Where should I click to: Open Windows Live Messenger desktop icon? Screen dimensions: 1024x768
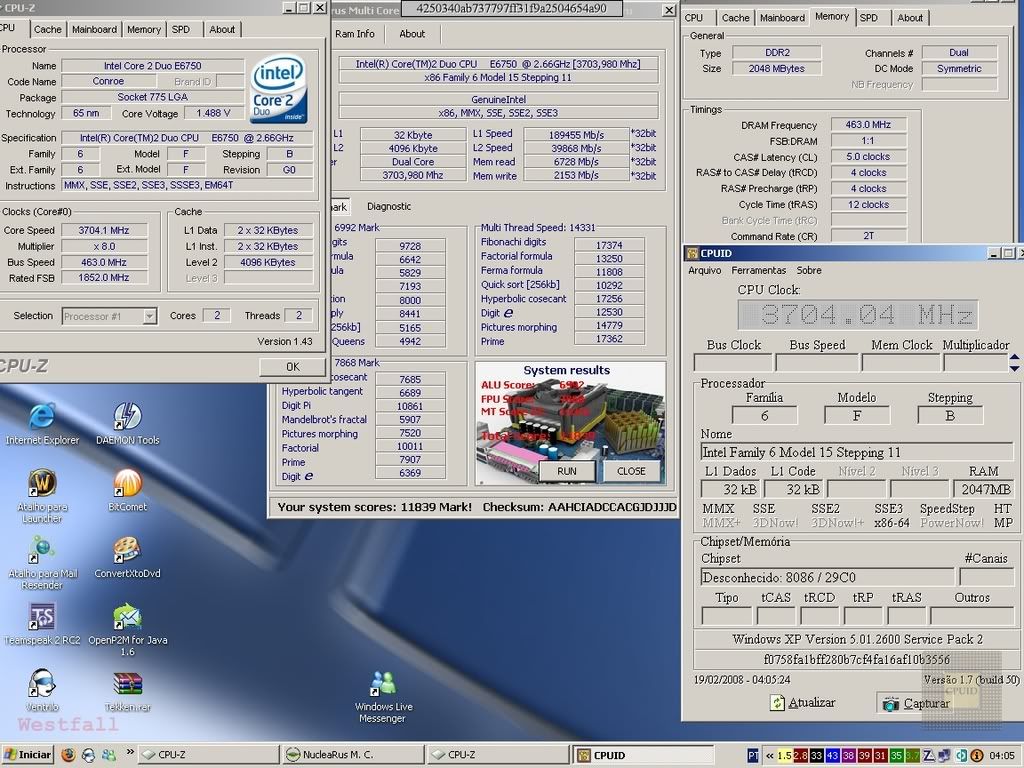click(x=383, y=684)
